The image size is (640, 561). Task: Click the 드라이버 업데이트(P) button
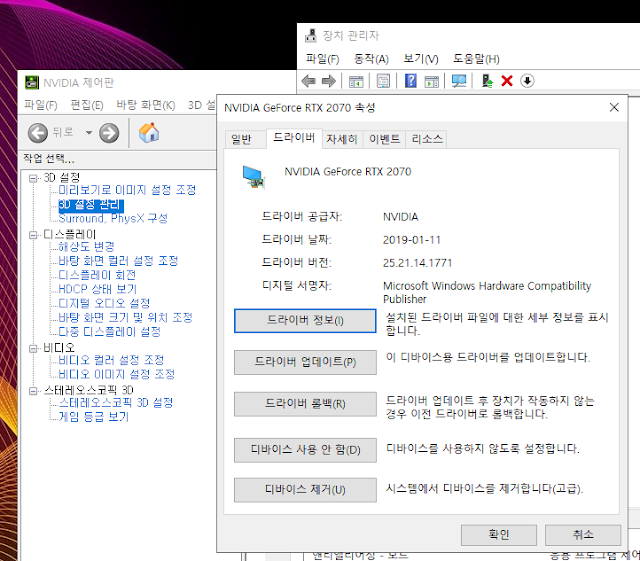[x=305, y=362]
